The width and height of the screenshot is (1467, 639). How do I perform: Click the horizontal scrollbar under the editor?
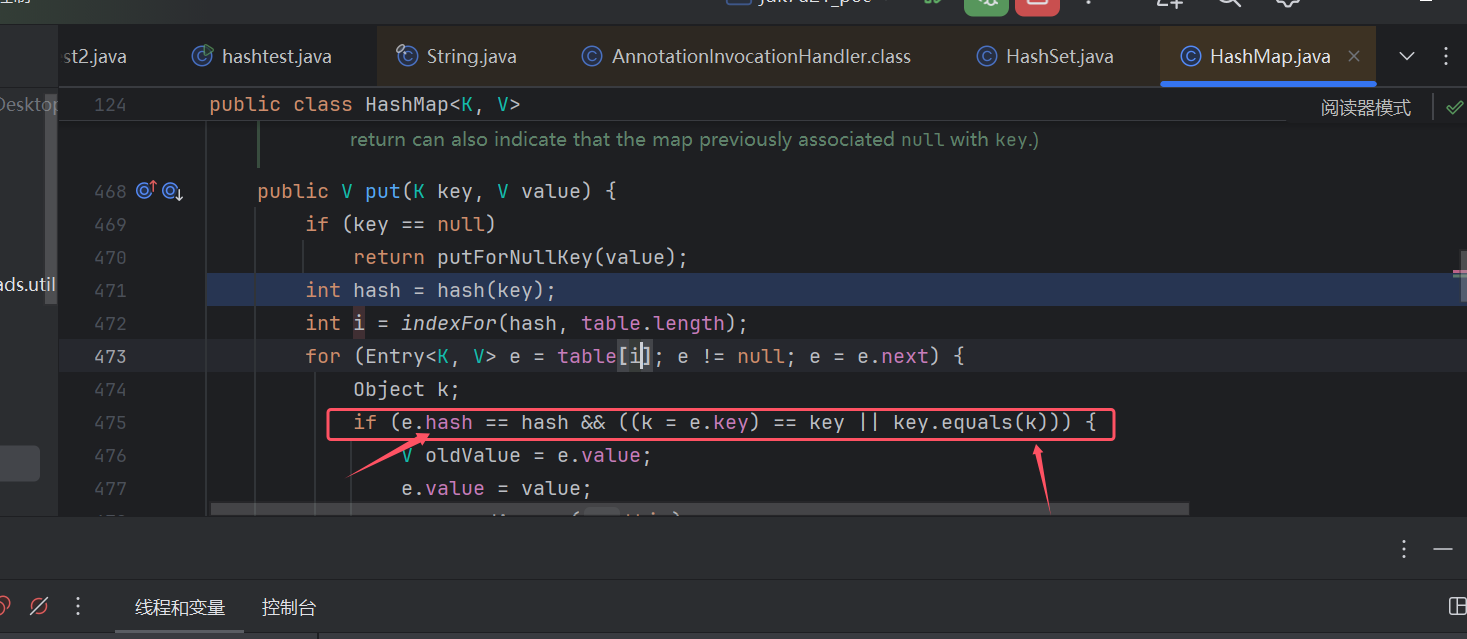[x=700, y=509]
